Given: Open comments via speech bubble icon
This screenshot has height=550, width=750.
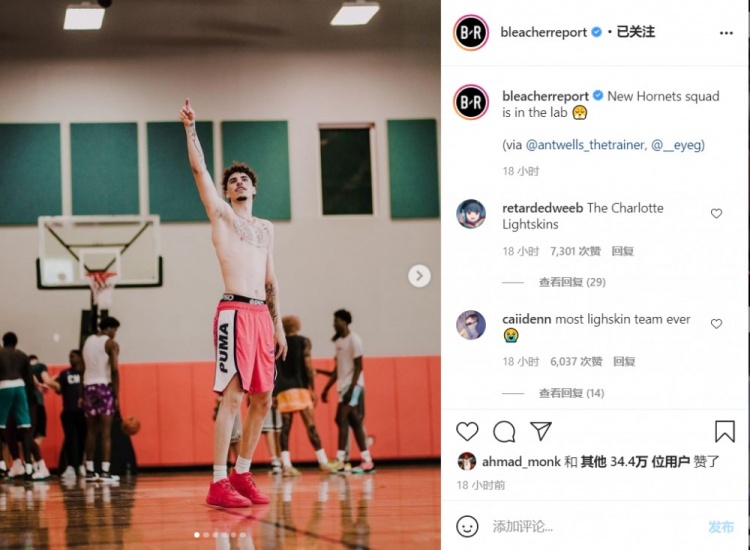Looking at the screenshot, I should click(504, 431).
